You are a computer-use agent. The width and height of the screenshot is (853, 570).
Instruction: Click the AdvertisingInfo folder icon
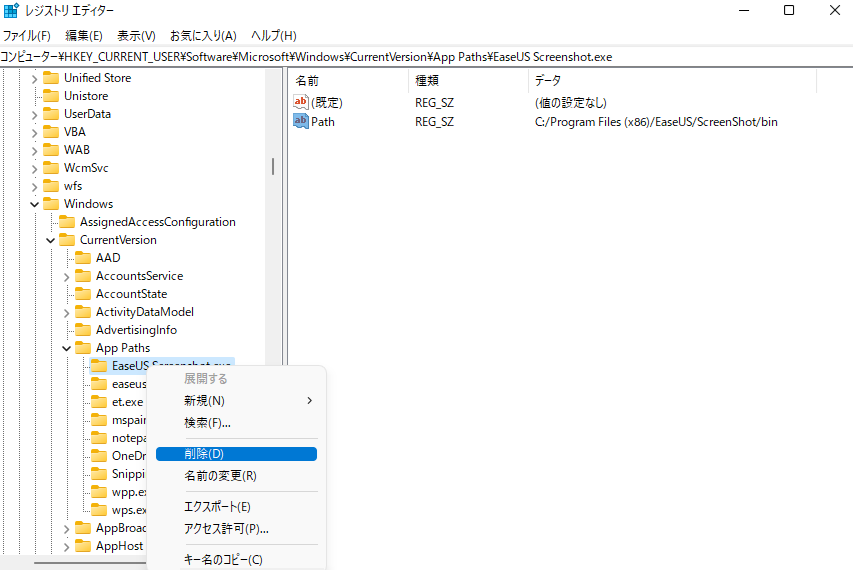point(83,330)
